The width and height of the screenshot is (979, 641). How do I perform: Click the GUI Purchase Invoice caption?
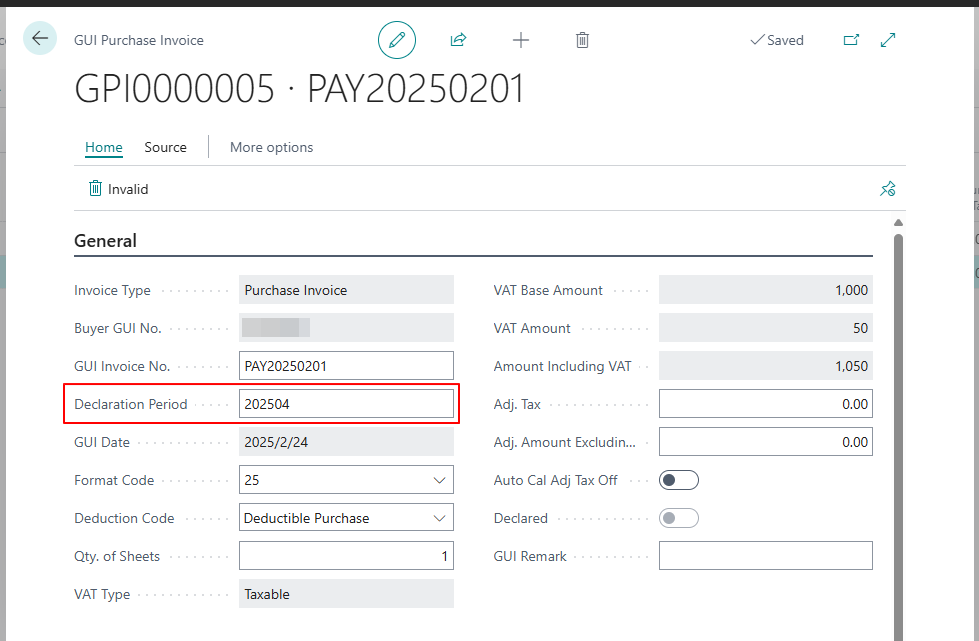pyautogui.click(x=139, y=41)
